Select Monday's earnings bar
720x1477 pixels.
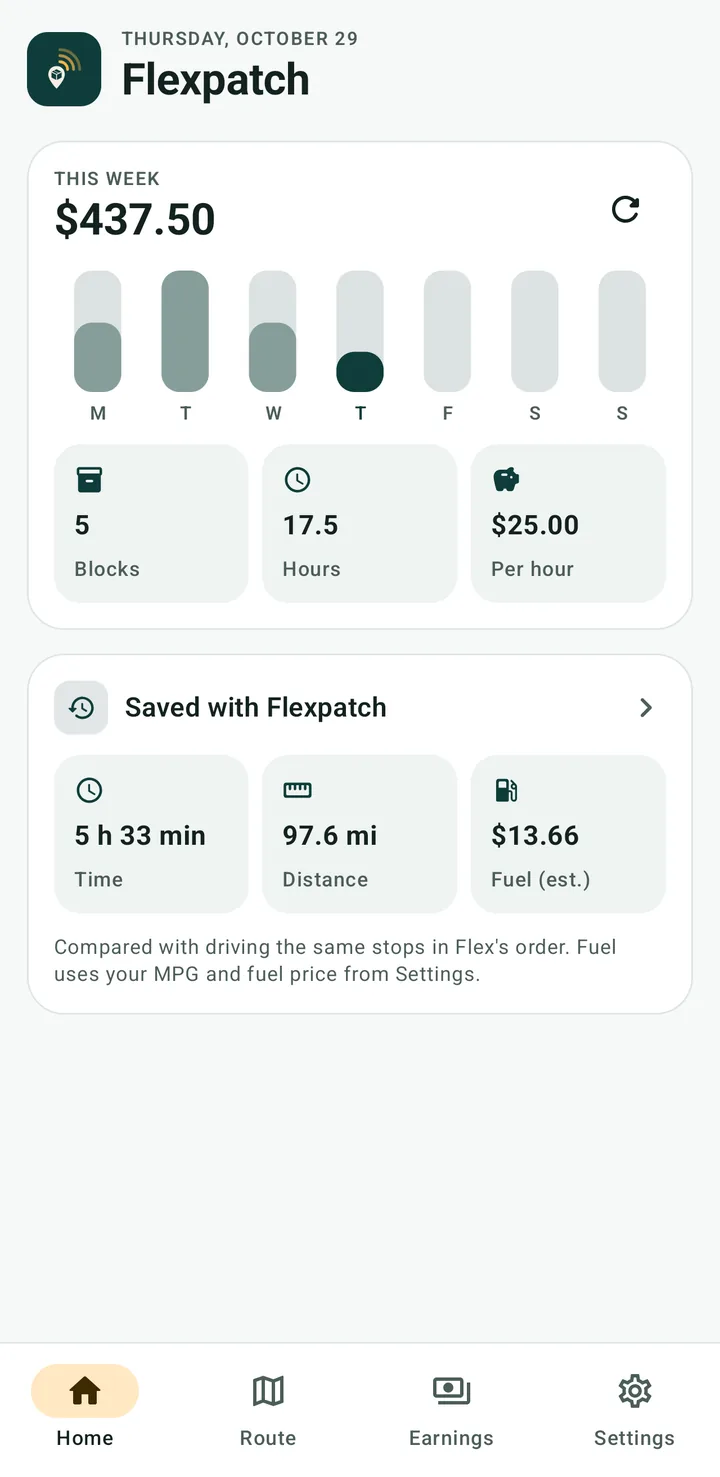point(98,331)
